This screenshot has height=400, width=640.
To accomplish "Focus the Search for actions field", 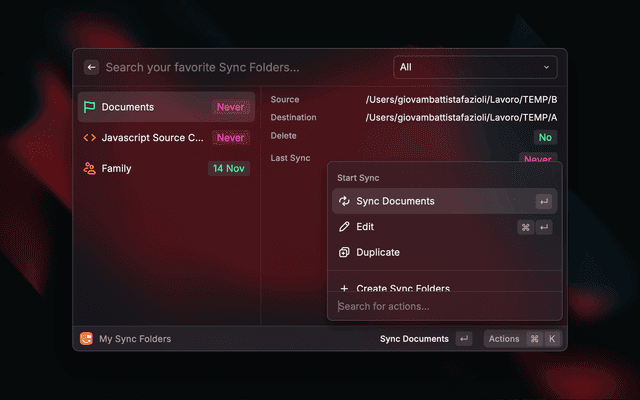I will [x=440, y=306].
